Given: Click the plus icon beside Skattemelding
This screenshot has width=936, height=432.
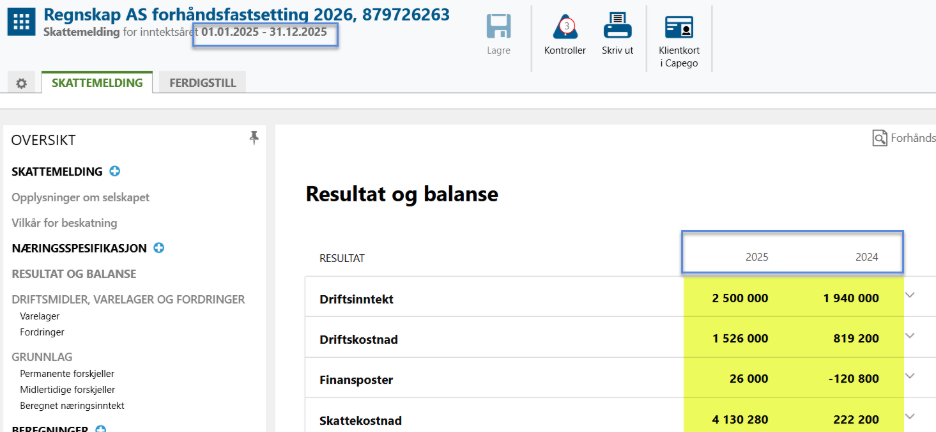Looking at the screenshot, I should point(115,172).
